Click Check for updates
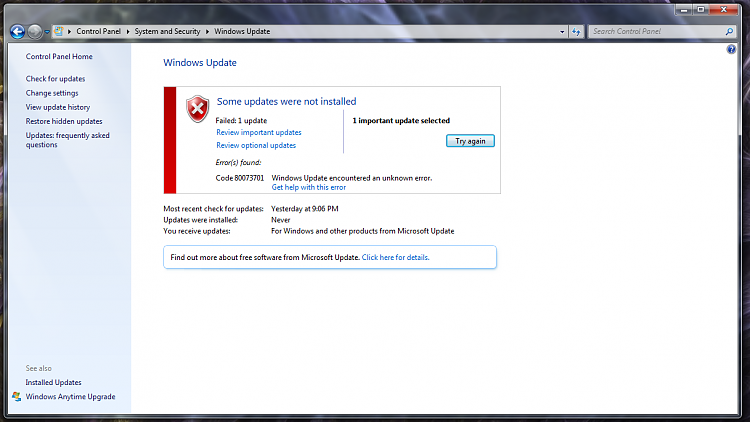This screenshot has height=422, width=750. (x=55, y=79)
